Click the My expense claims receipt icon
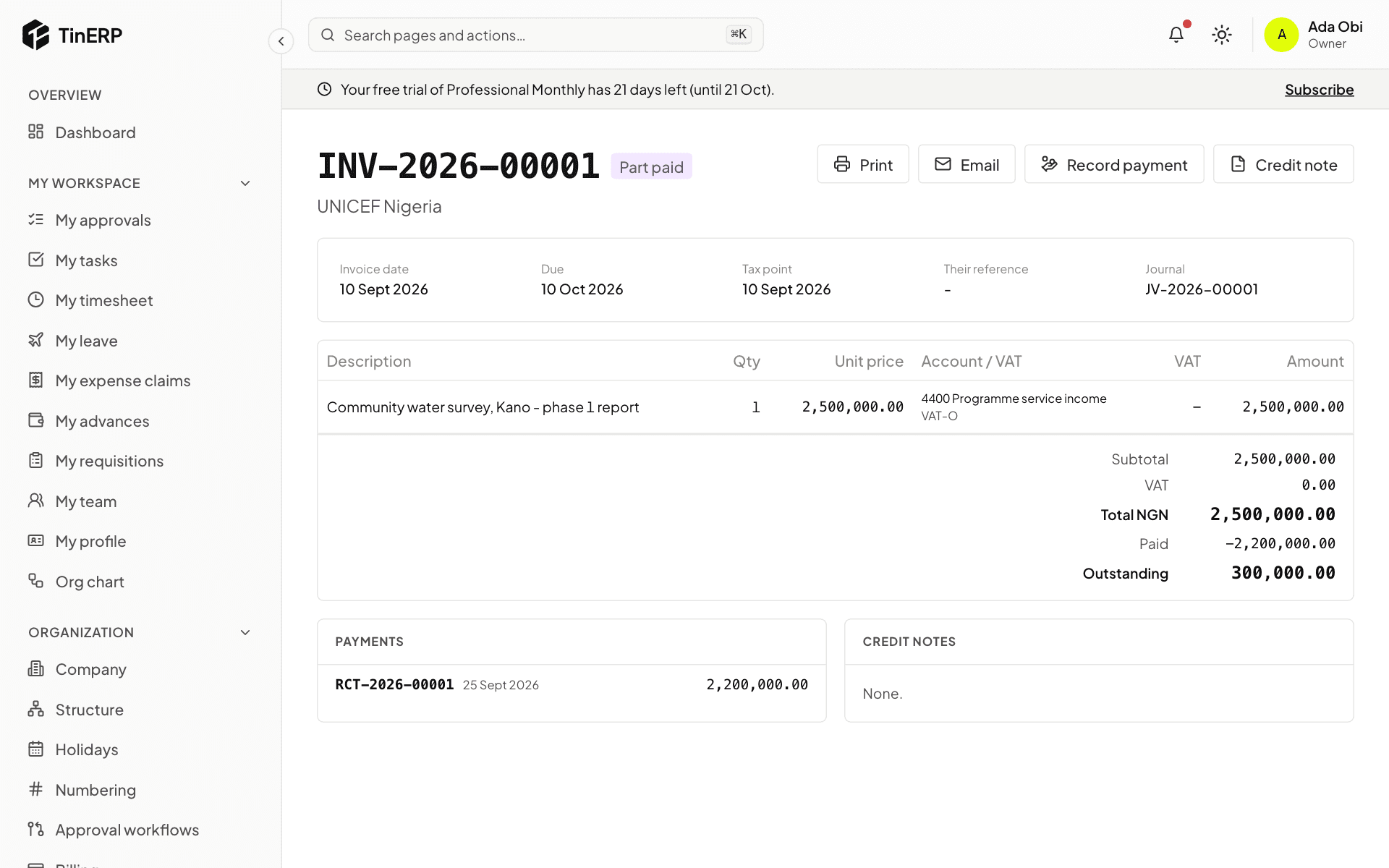 tap(35, 380)
